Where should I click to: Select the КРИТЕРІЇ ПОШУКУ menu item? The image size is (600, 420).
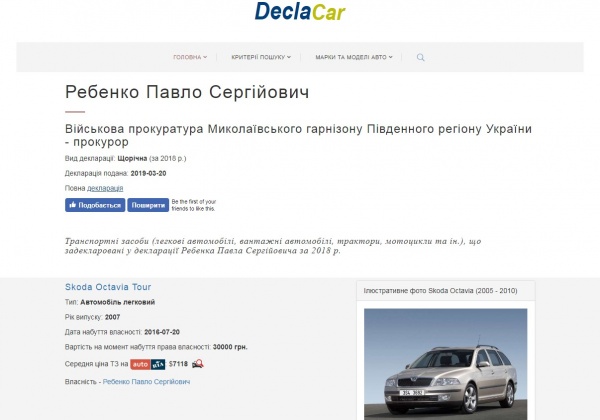(x=258, y=57)
